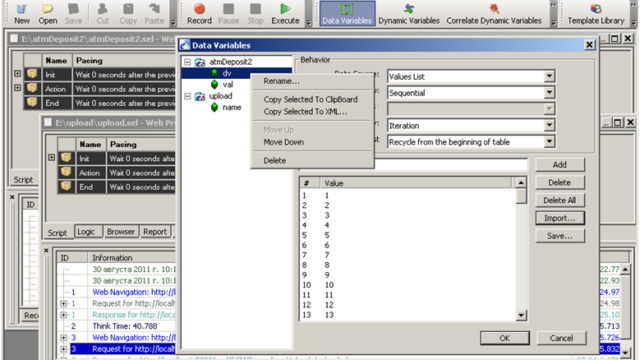Open the Template Library

tap(596, 13)
